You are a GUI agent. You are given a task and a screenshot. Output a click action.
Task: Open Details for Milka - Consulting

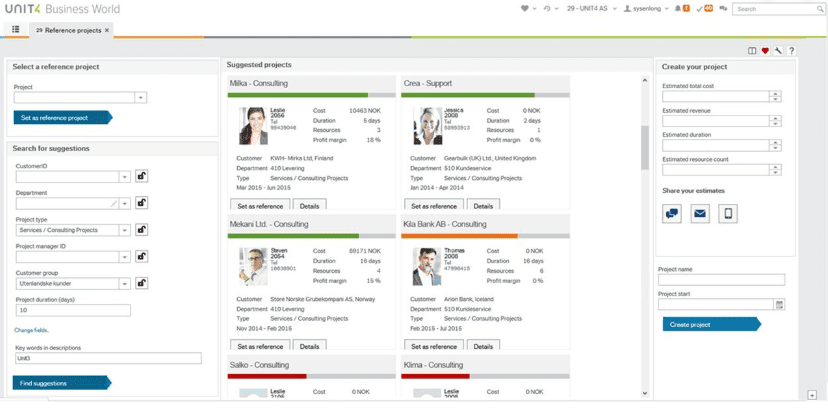tap(309, 206)
